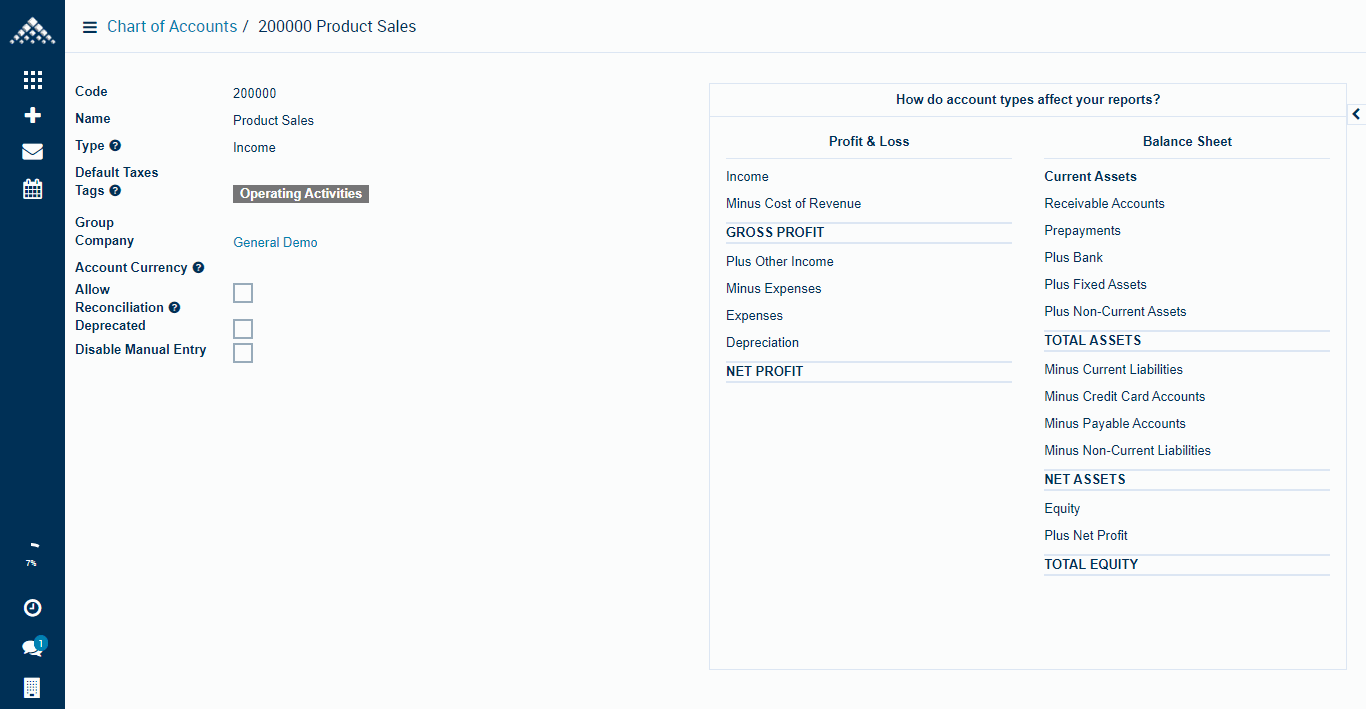Go back to Chart of Accounts breadcrumb
This screenshot has height=709, width=1366.
point(172,27)
